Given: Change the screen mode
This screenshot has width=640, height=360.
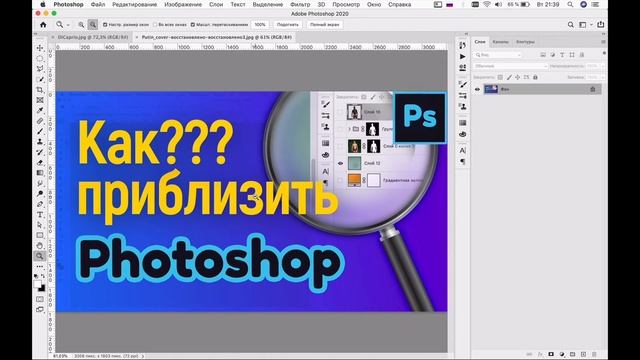Looking at the screenshot, I should click(40, 309).
